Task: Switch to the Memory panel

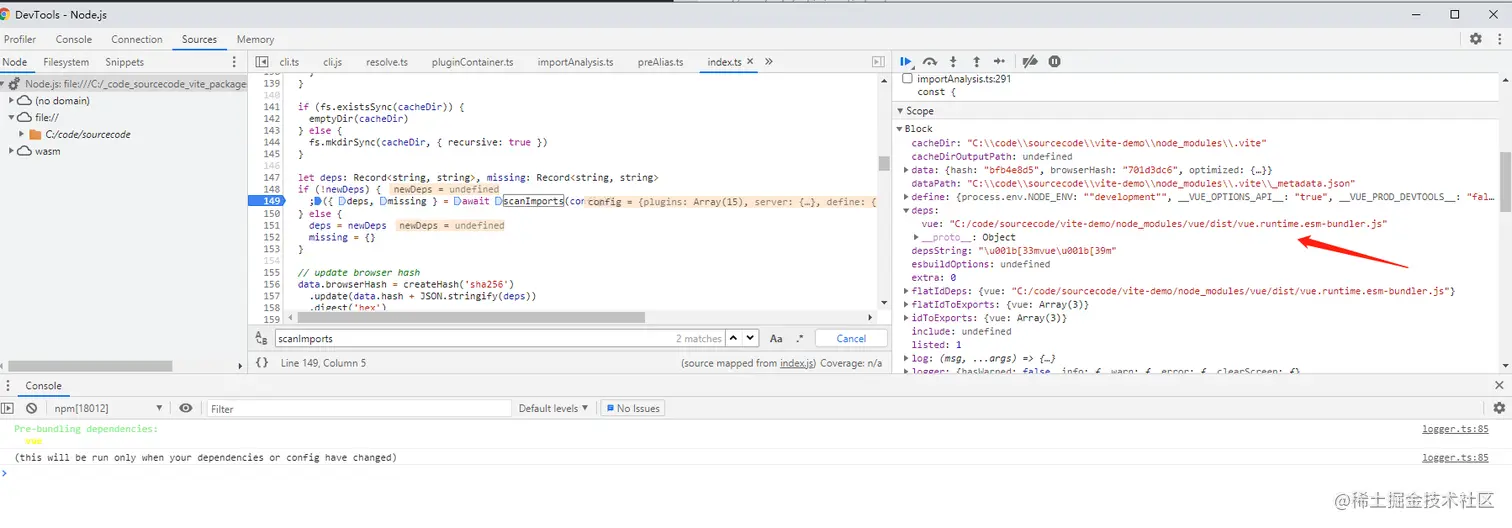Action: pyautogui.click(x=255, y=39)
